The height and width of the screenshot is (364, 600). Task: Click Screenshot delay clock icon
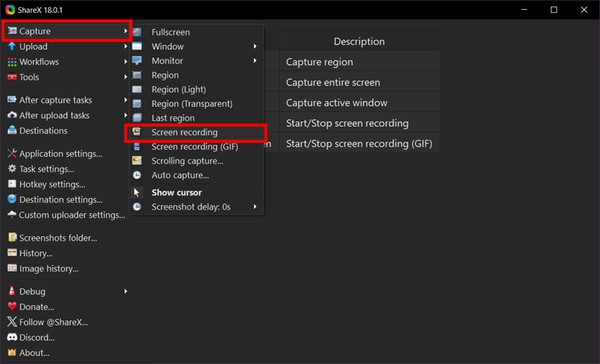point(137,207)
